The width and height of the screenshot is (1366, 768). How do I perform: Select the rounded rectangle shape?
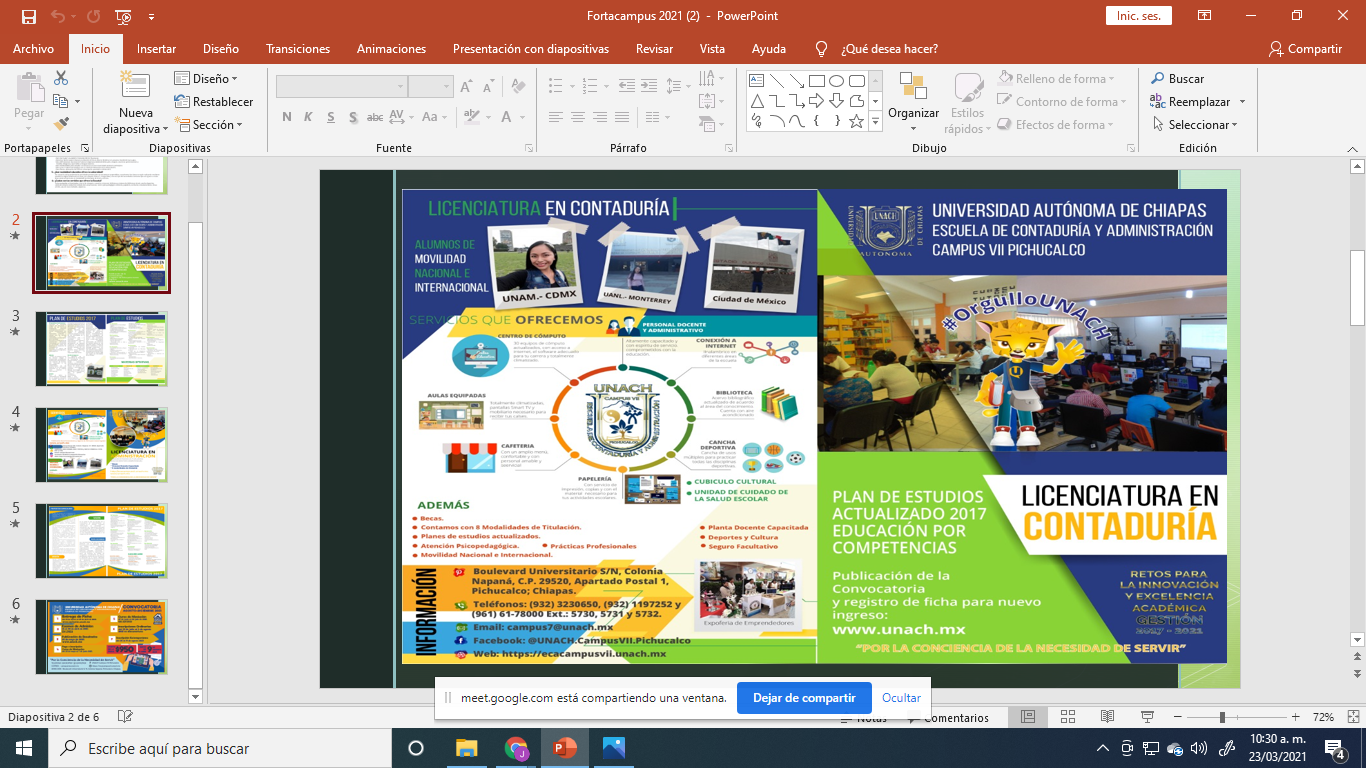[857, 81]
